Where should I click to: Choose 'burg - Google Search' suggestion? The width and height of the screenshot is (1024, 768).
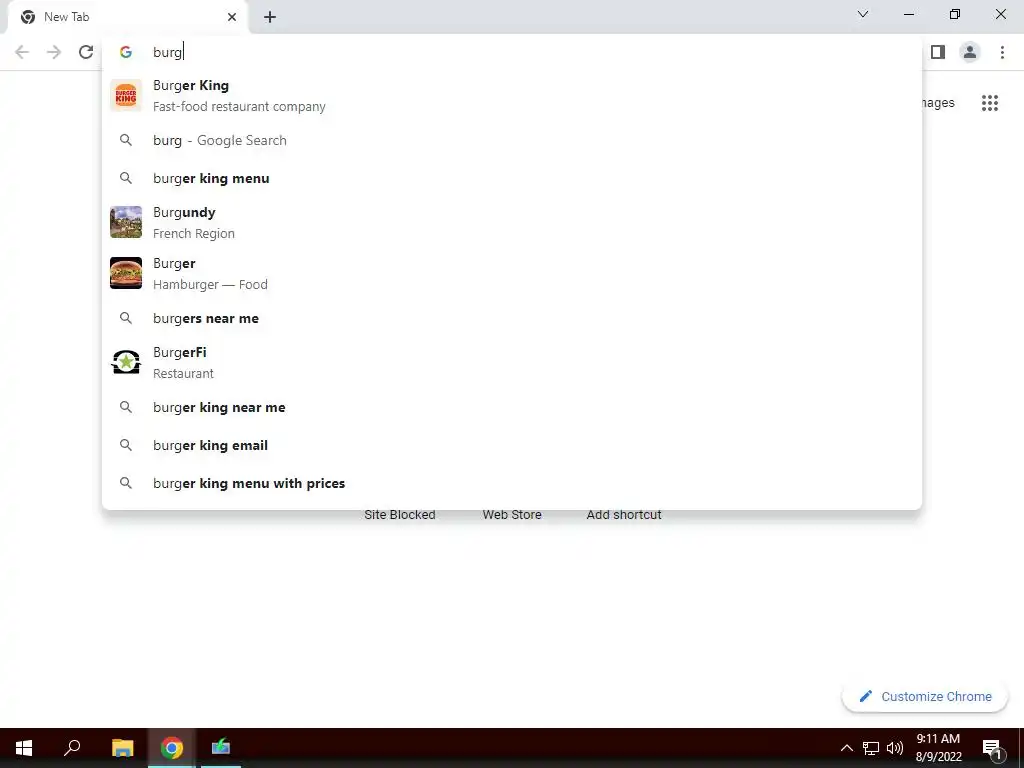(511, 140)
